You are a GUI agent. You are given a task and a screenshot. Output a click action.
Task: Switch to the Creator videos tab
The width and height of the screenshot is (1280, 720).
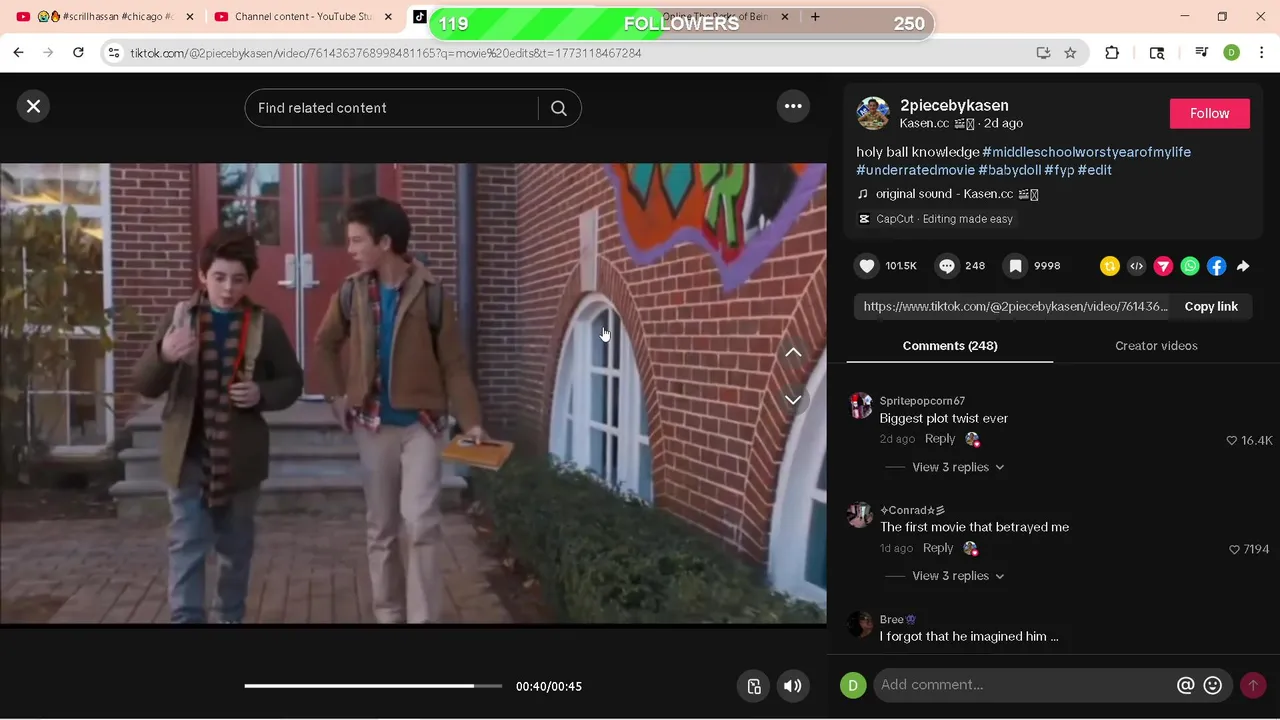pos(1156,346)
